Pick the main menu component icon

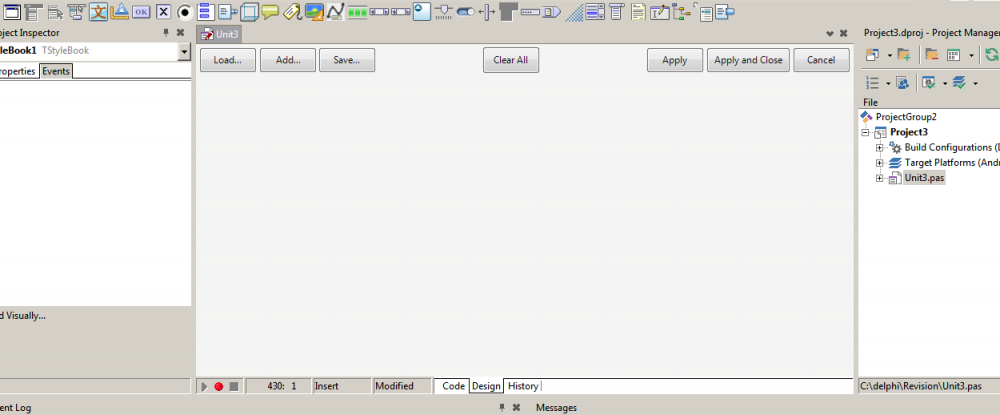tap(33, 12)
